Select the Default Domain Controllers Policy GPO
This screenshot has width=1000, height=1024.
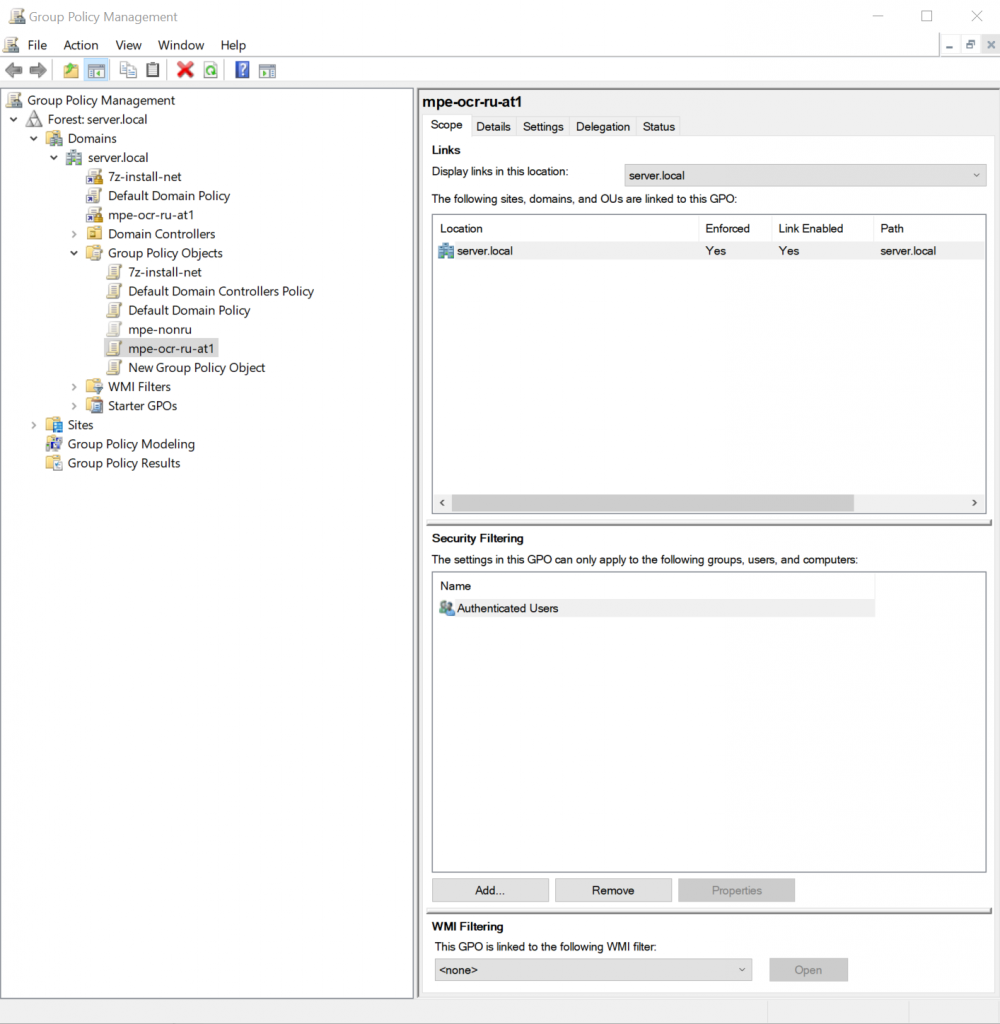(220, 290)
